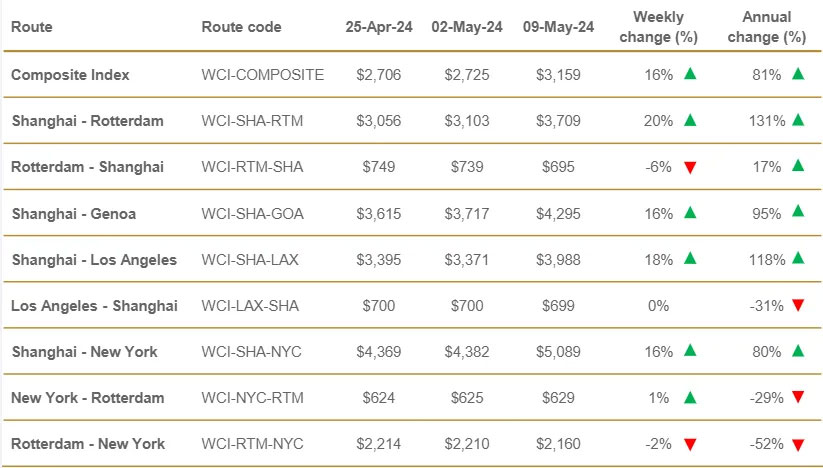Click green weekly arrow for Shanghai - Los Angeles
The width and height of the screenshot is (823, 468).
[690, 259]
